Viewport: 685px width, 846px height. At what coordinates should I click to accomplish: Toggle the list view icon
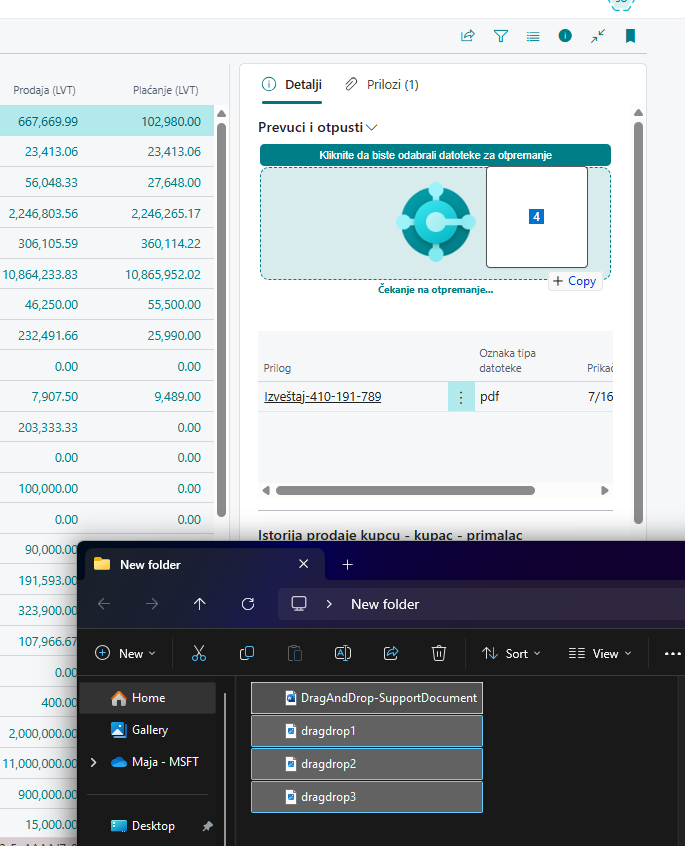(x=533, y=36)
